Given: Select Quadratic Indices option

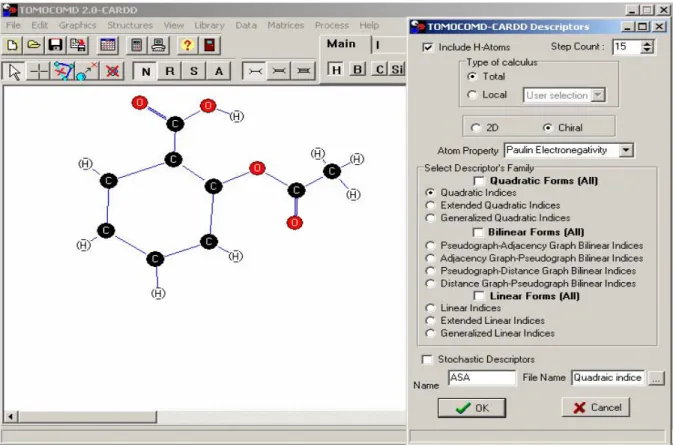Looking at the screenshot, I should pyautogui.click(x=430, y=192).
